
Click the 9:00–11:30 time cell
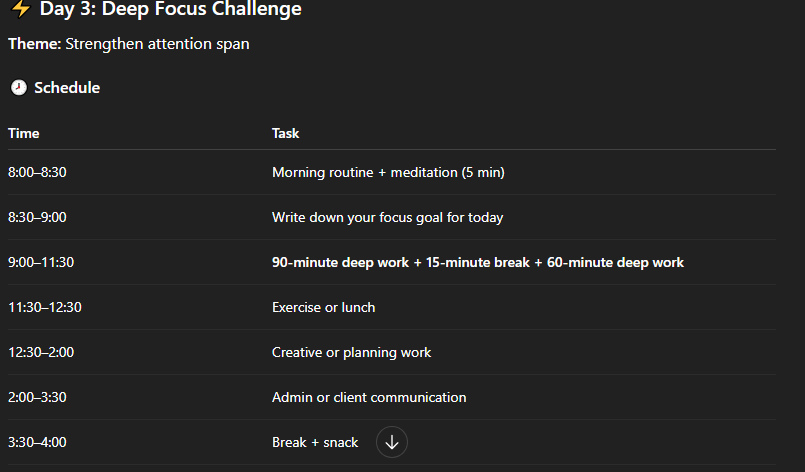pyautogui.click(x=41, y=262)
